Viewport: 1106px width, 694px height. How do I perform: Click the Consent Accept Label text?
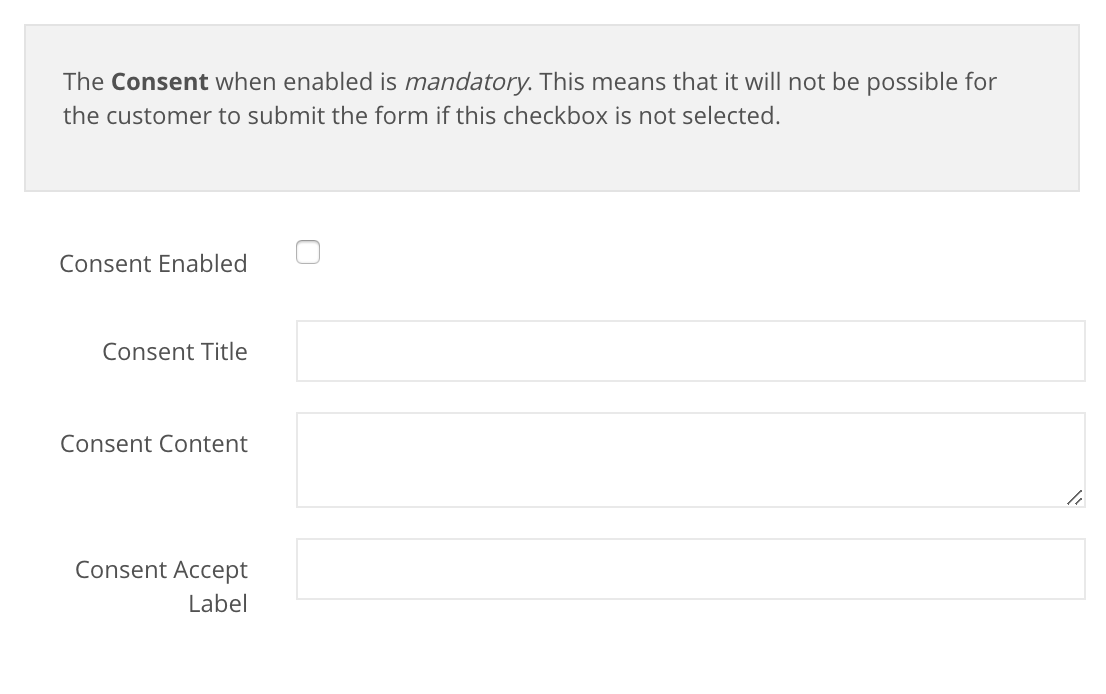pos(160,586)
